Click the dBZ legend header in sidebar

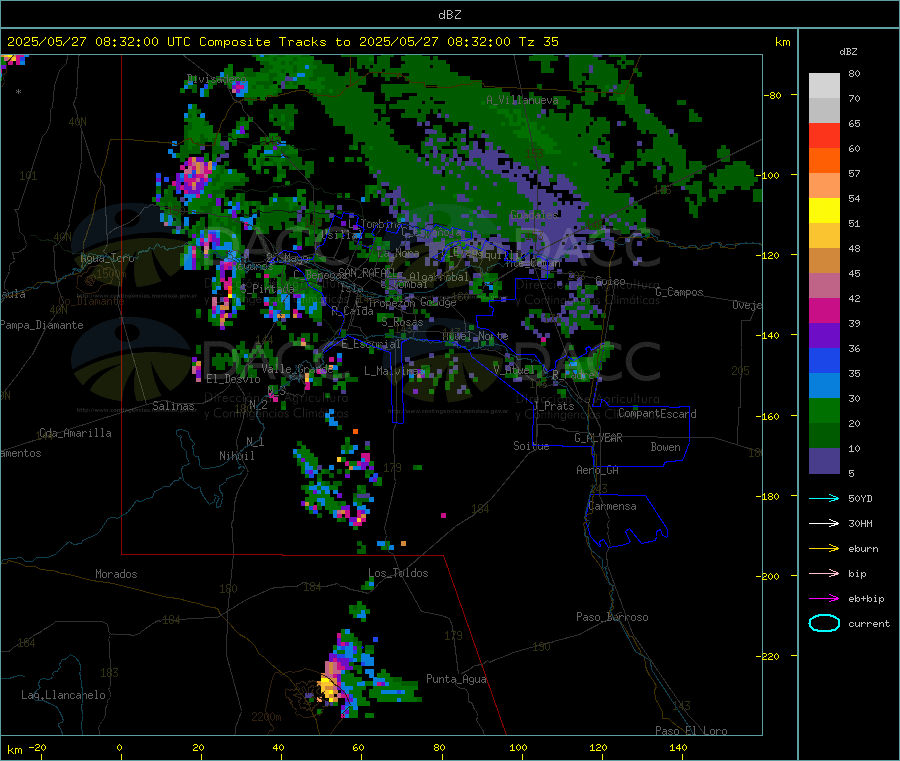tap(848, 52)
